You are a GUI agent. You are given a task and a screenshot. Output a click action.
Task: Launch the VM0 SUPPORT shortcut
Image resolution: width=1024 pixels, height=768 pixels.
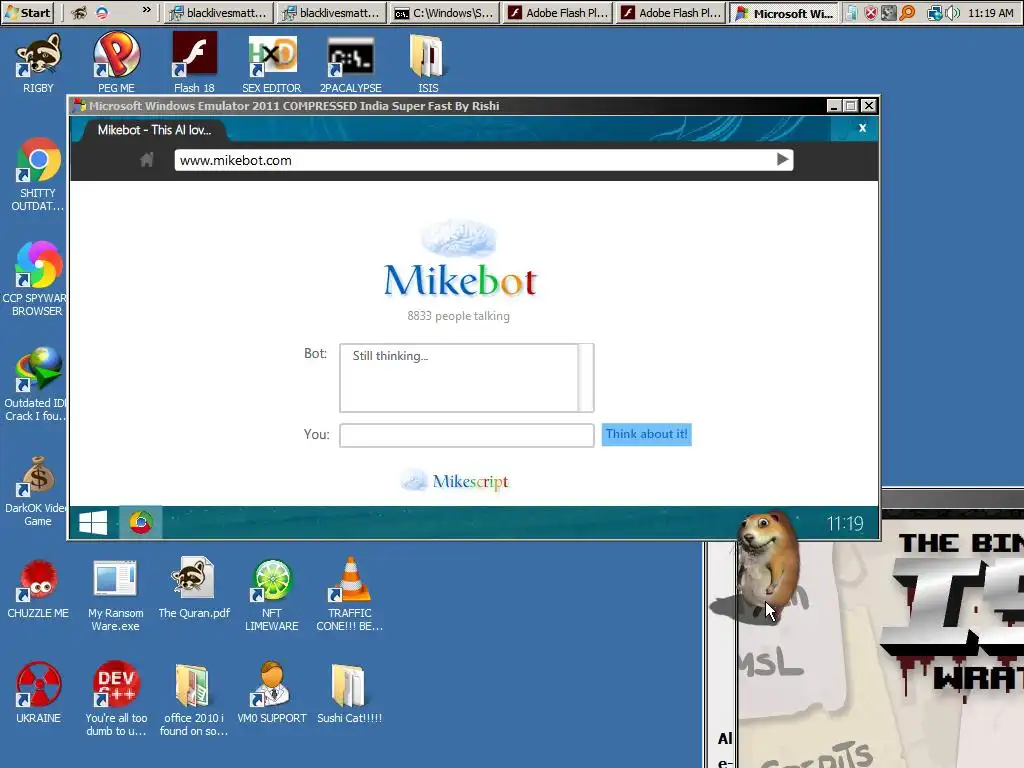tap(272, 692)
